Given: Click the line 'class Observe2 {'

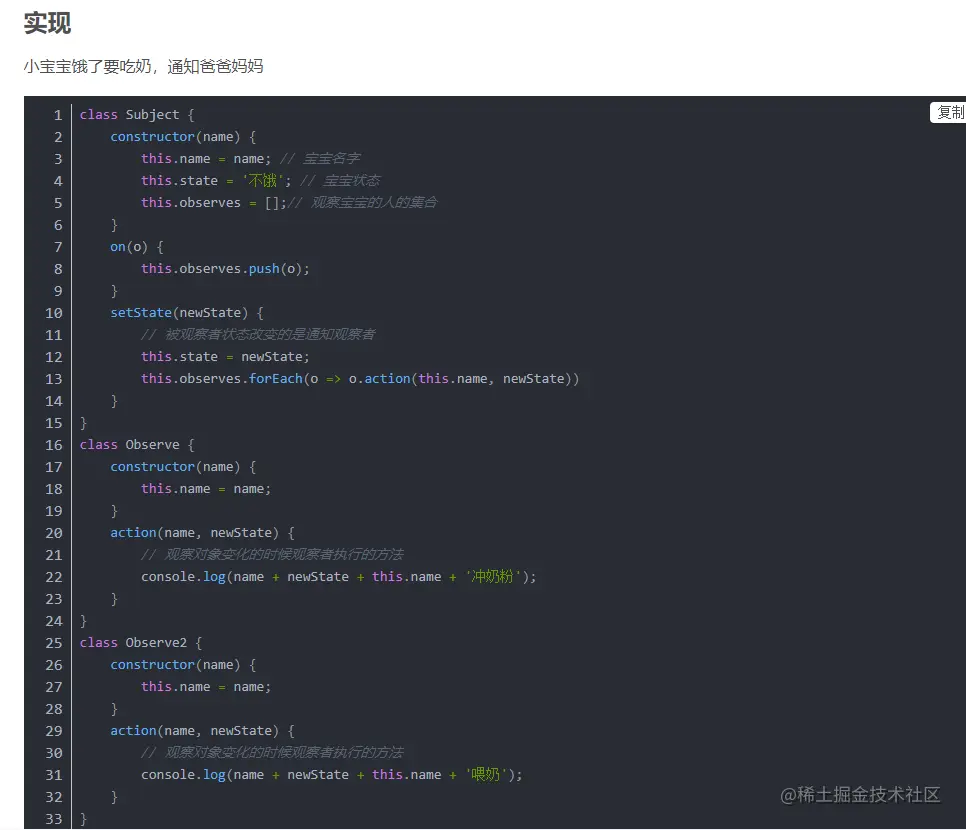Looking at the screenshot, I should [x=140, y=643].
